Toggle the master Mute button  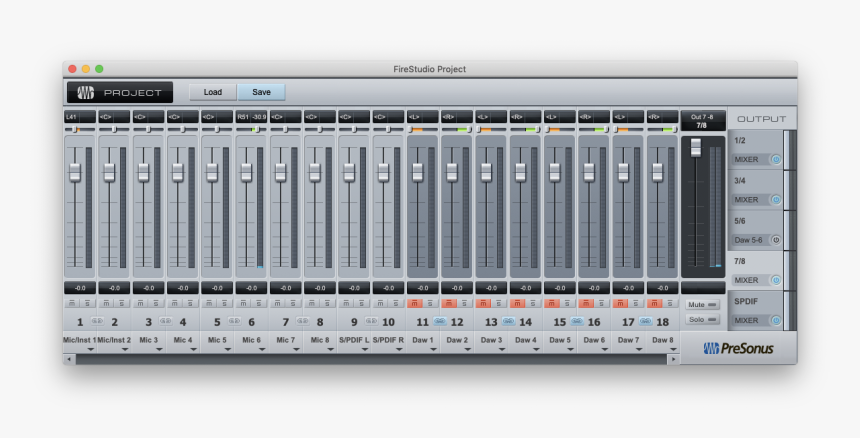(x=703, y=305)
